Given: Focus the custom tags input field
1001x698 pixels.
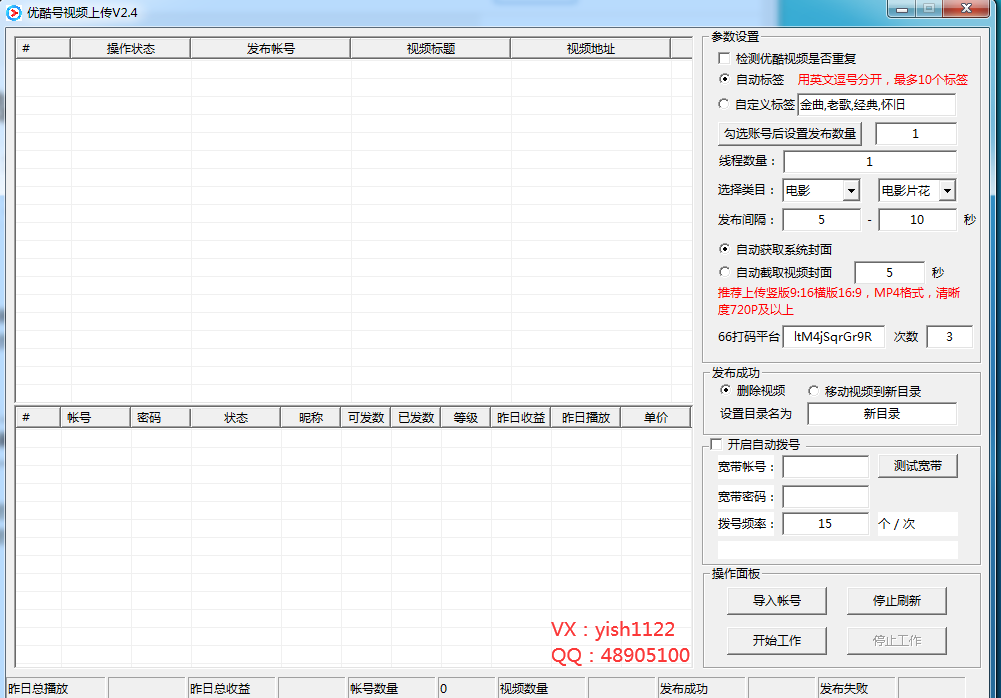Looking at the screenshot, I should 877,105.
